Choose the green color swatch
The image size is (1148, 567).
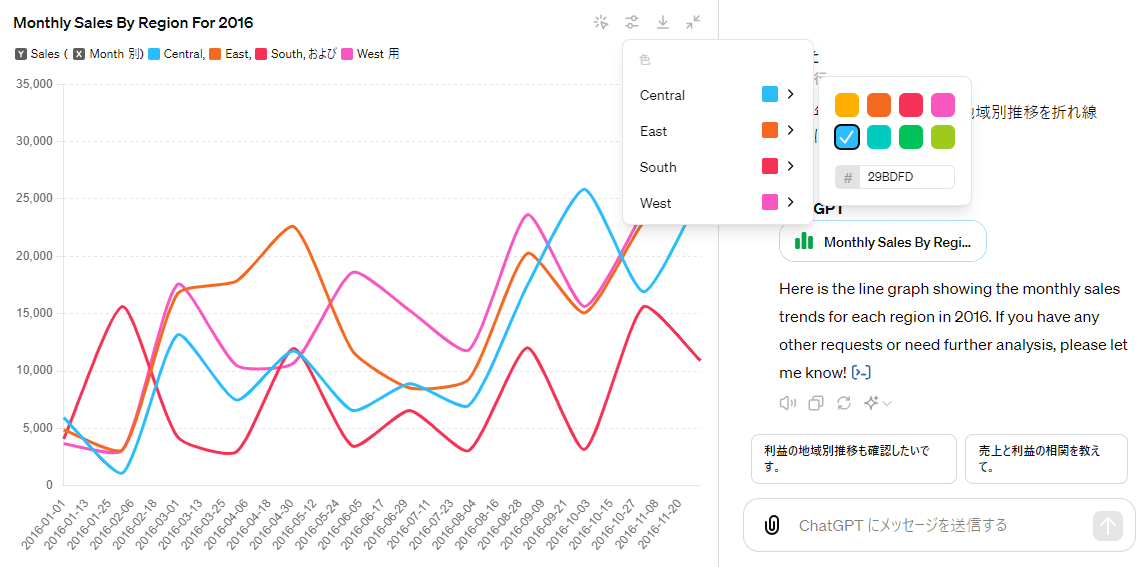click(x=911, y=137)
